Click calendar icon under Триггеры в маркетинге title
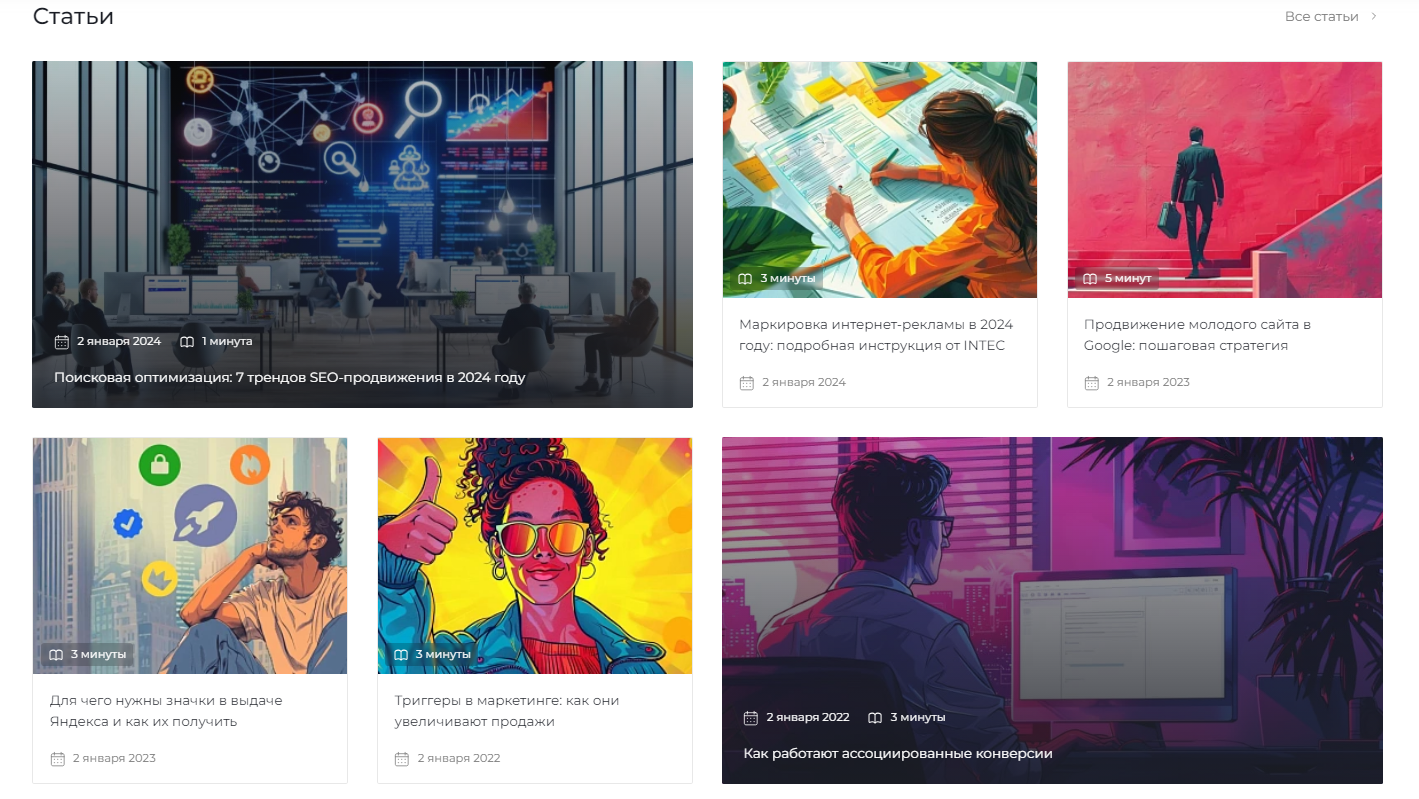 (402, 758)
